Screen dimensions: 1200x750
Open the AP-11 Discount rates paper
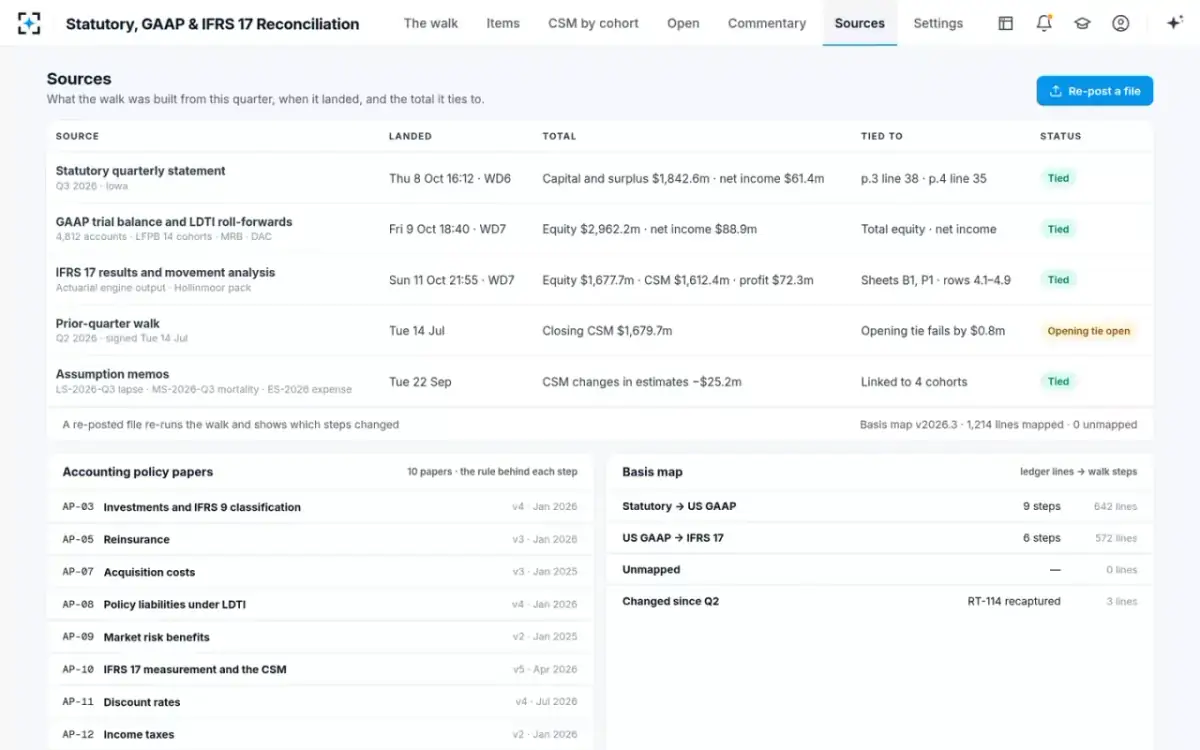[320, 702]
